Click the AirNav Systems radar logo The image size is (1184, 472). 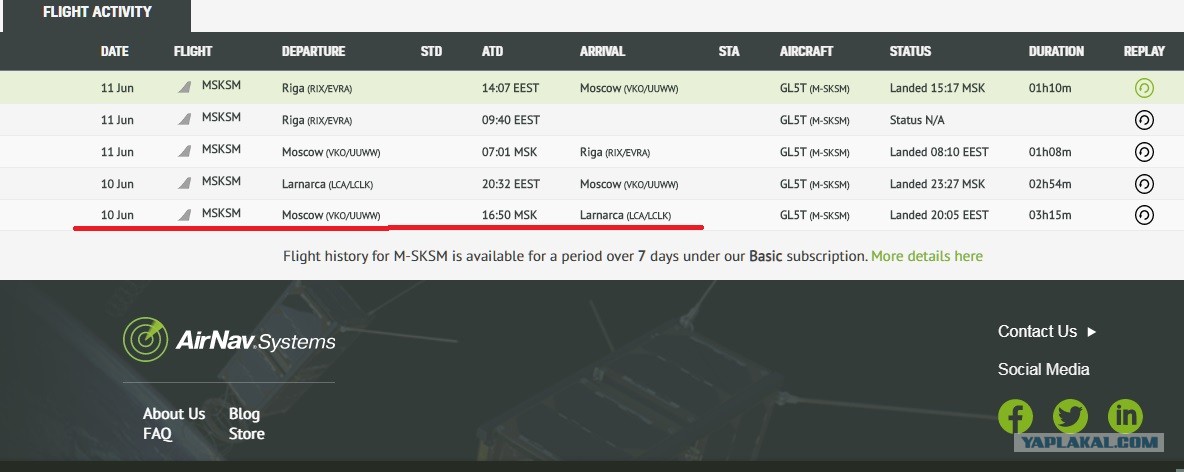point(145,339)
